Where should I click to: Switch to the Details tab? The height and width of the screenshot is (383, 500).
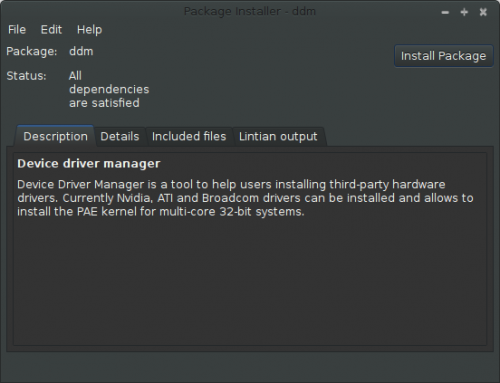point(120,136)
